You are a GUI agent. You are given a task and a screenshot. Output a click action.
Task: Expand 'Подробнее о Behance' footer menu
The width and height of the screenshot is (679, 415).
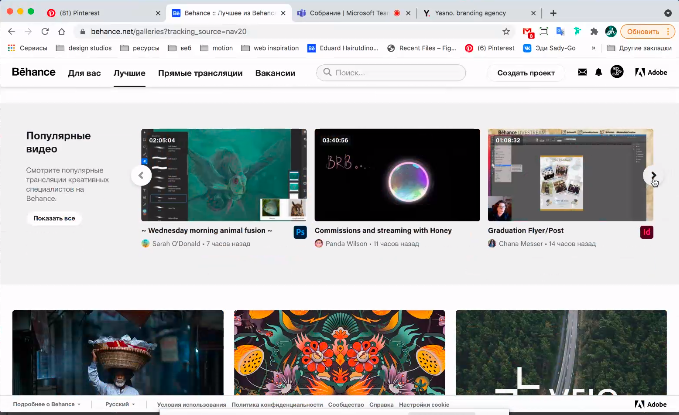52,404
